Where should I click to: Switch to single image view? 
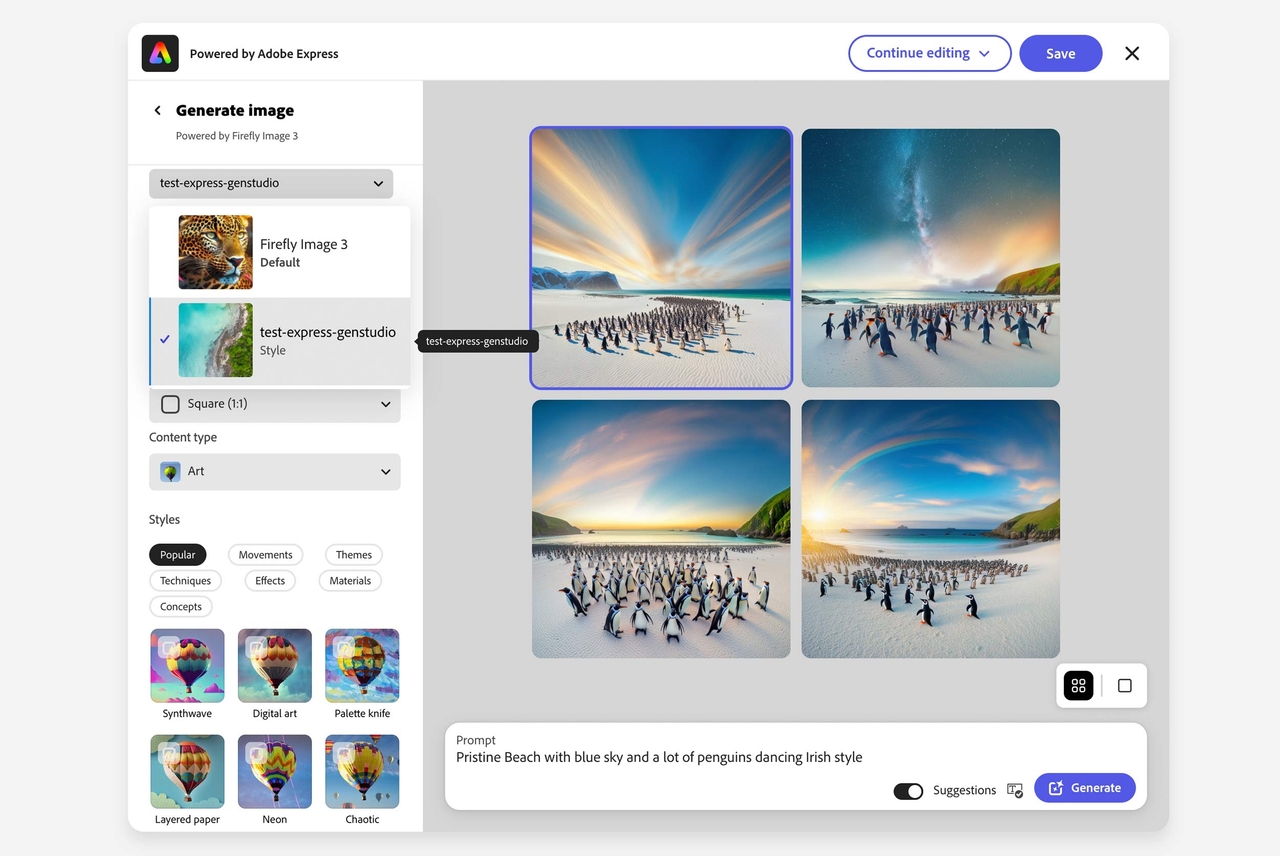[1124, 686]
